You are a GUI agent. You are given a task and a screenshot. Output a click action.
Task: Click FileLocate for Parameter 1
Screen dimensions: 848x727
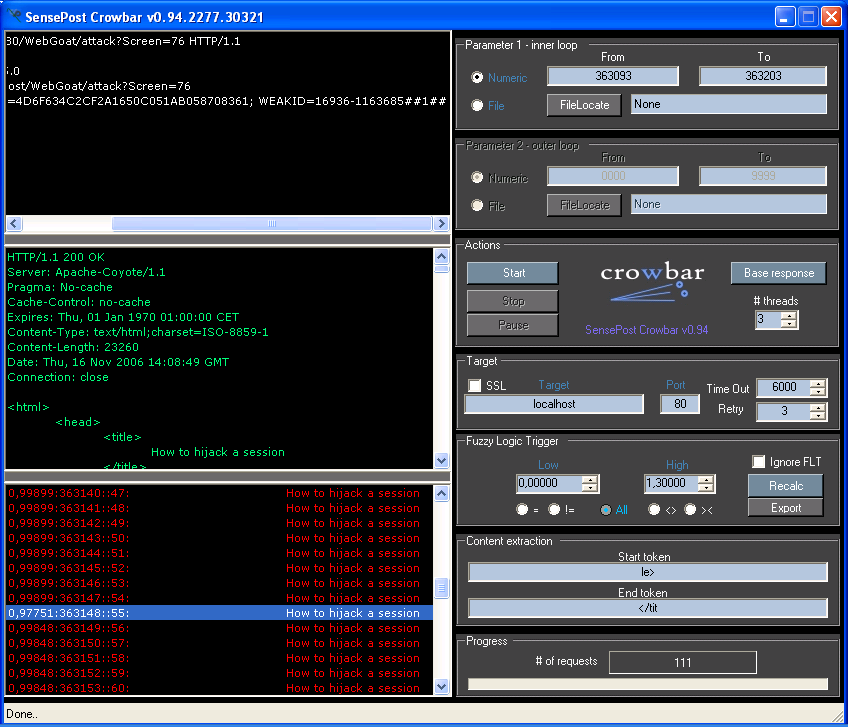coord(584,105)
